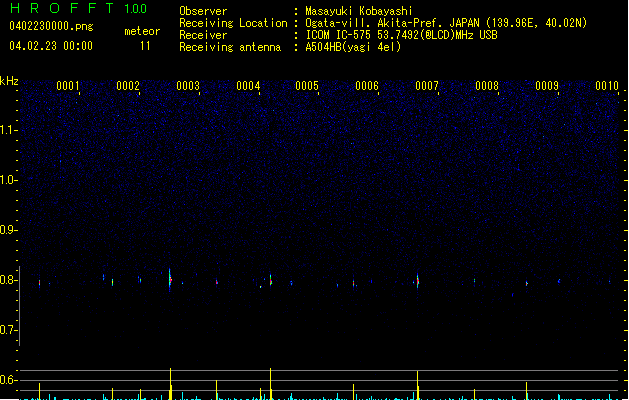The height and width of the screenshot is (400, 629).
Task: Click the 'Observer' field label
Action: [x=203, y=11]
